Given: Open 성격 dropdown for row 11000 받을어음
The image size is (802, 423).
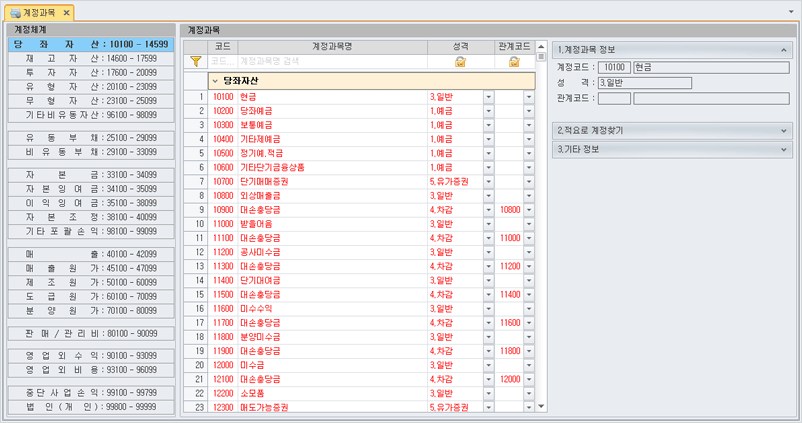Looking at the screenshot, I should (488, 224).
